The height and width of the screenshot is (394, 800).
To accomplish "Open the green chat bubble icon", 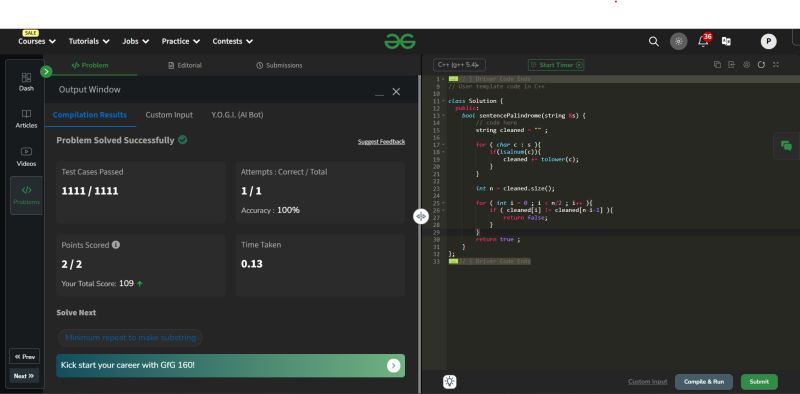I will 786,146.
